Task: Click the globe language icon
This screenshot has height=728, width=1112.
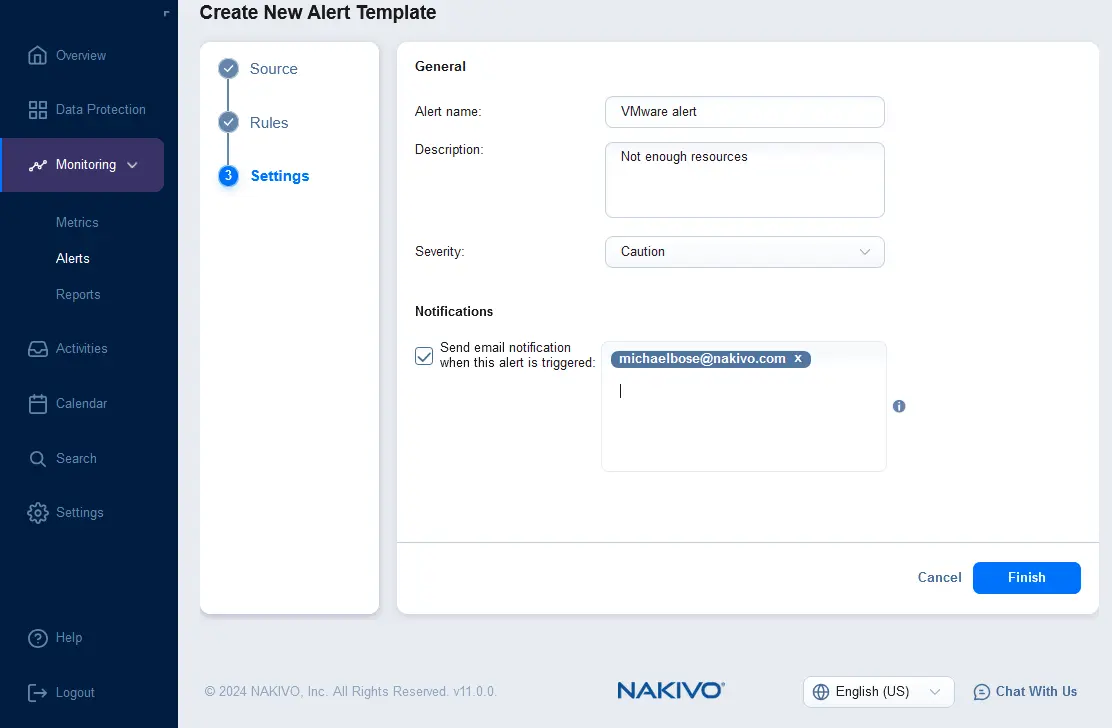Action: click(821, 692)
